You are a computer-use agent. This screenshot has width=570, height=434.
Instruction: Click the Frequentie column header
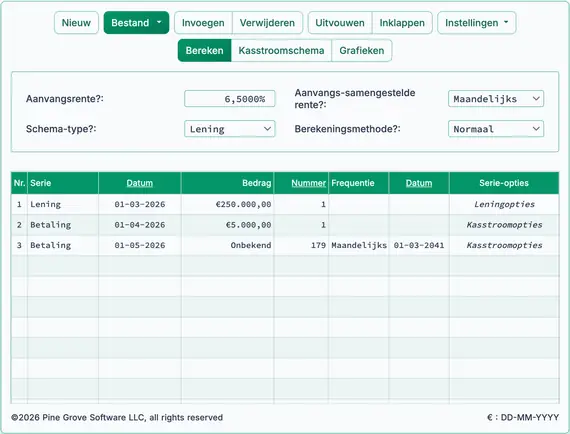coord(358,183)
